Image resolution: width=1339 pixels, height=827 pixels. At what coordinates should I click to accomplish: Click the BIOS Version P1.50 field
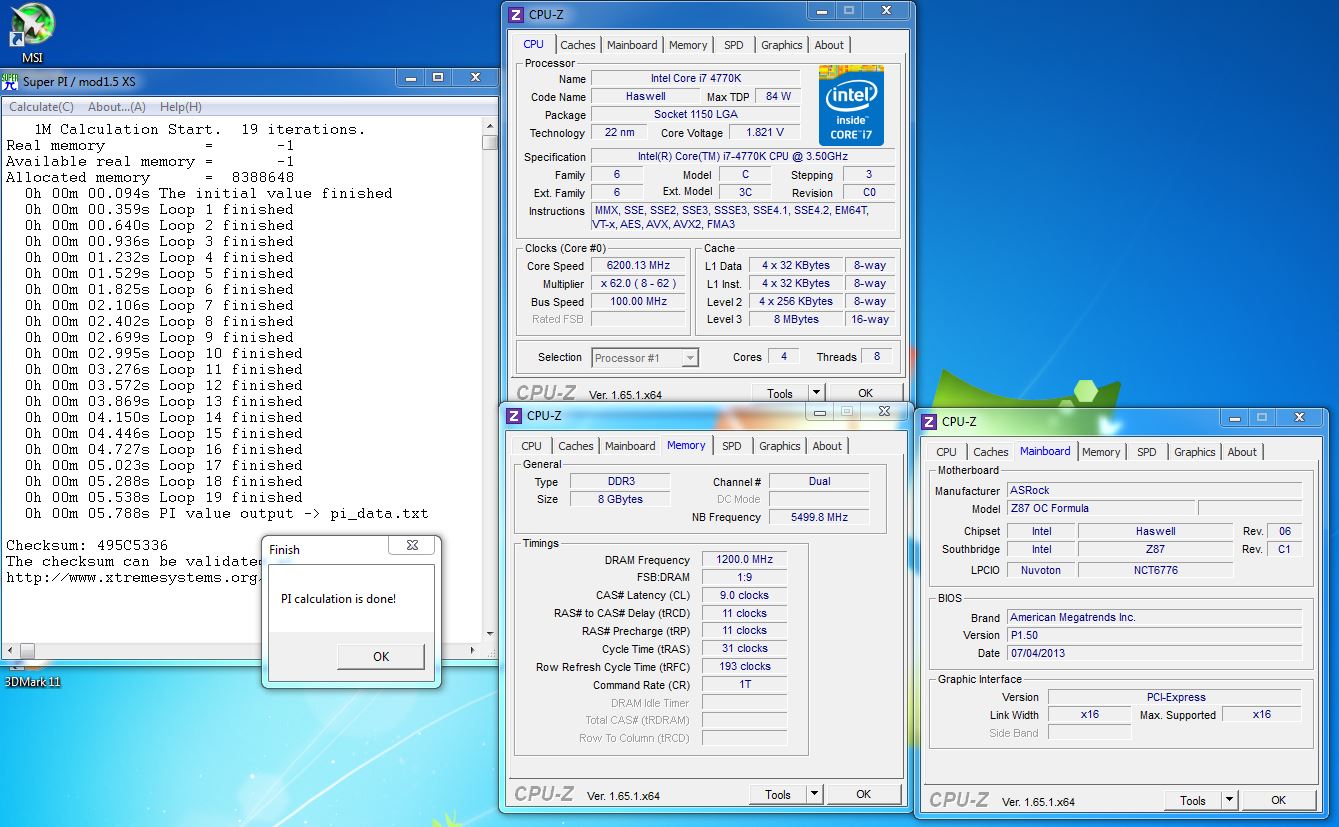[x=1154, y=636]
